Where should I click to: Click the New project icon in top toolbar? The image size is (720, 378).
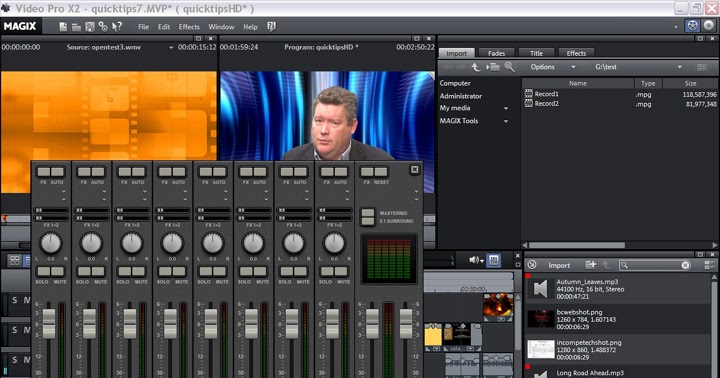tap(63, 27)
